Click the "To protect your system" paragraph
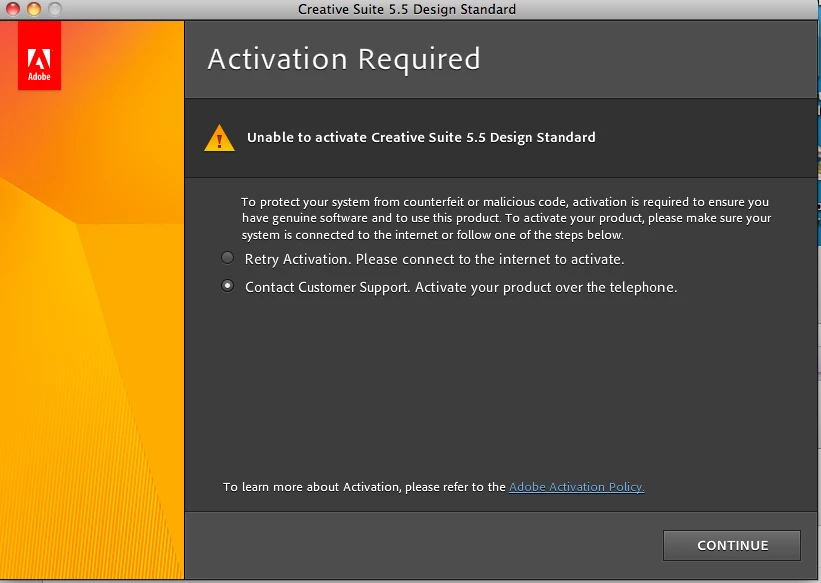 [506, 218]
